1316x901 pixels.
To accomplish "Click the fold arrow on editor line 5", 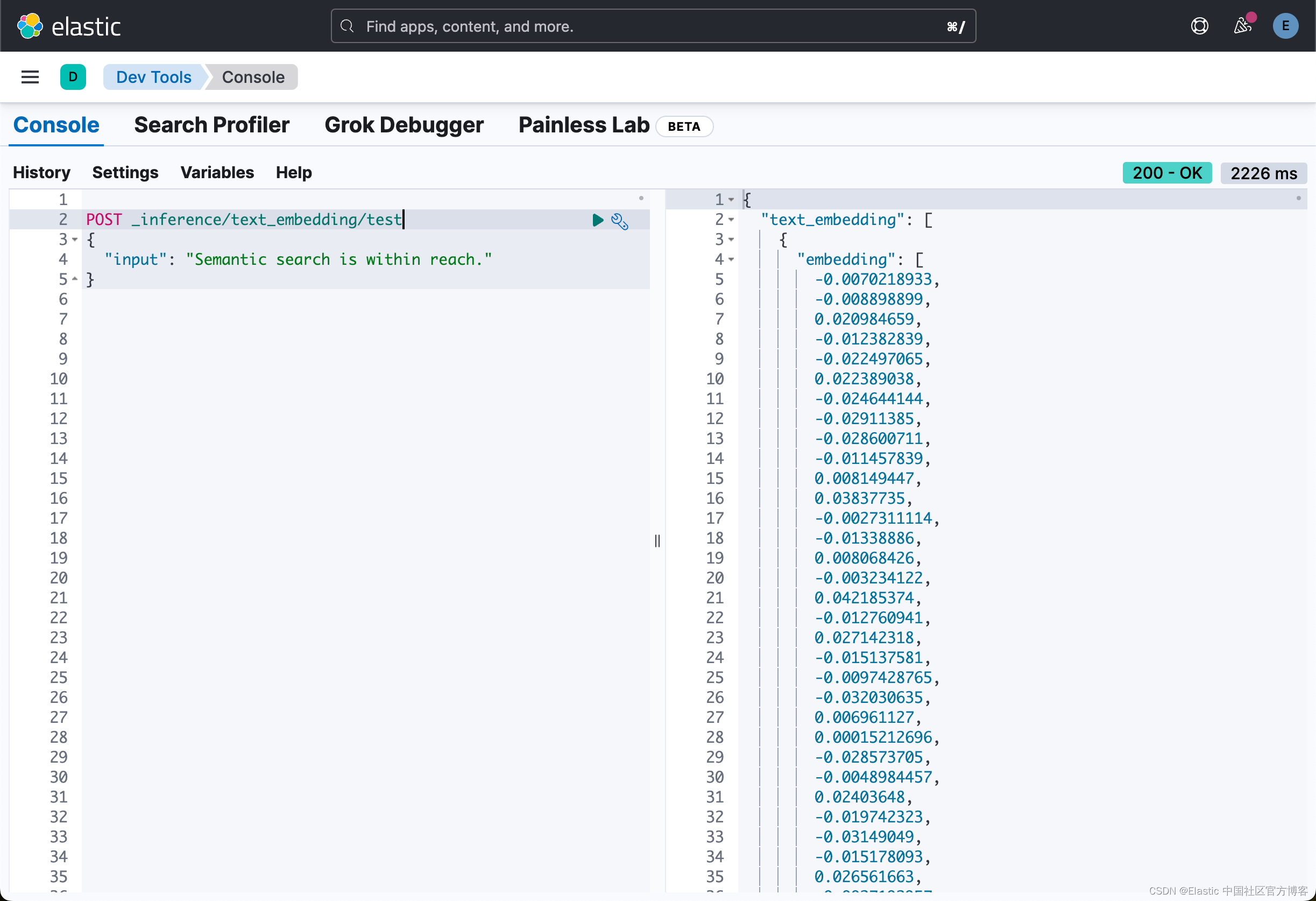I will pos(75,279).
